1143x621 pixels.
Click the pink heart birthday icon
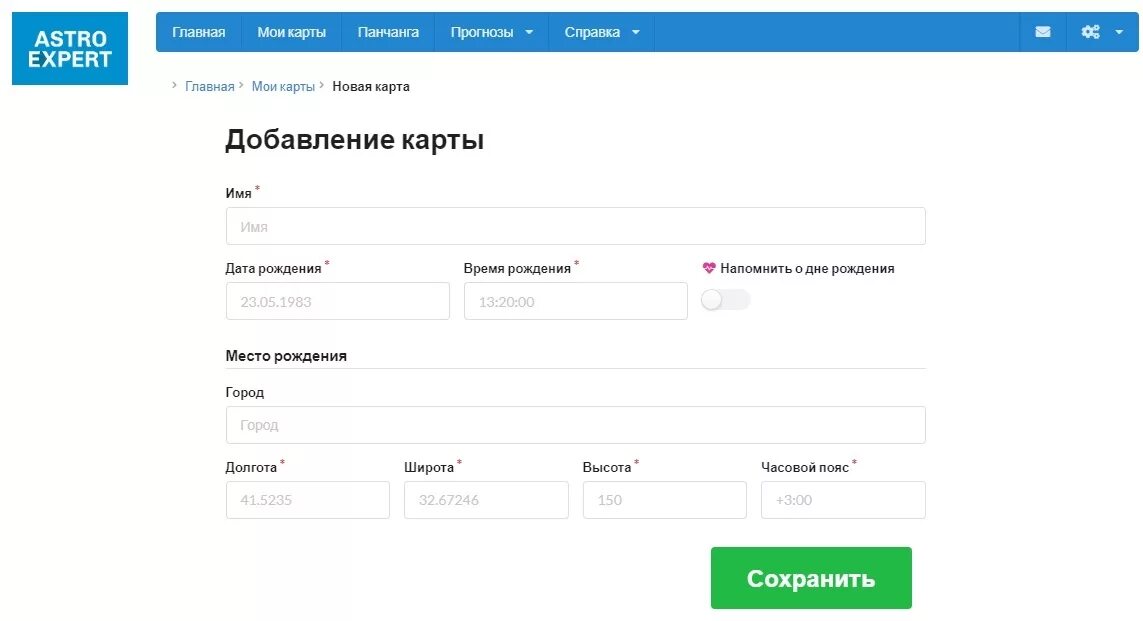pyautogui.click(x=709, y=268)
